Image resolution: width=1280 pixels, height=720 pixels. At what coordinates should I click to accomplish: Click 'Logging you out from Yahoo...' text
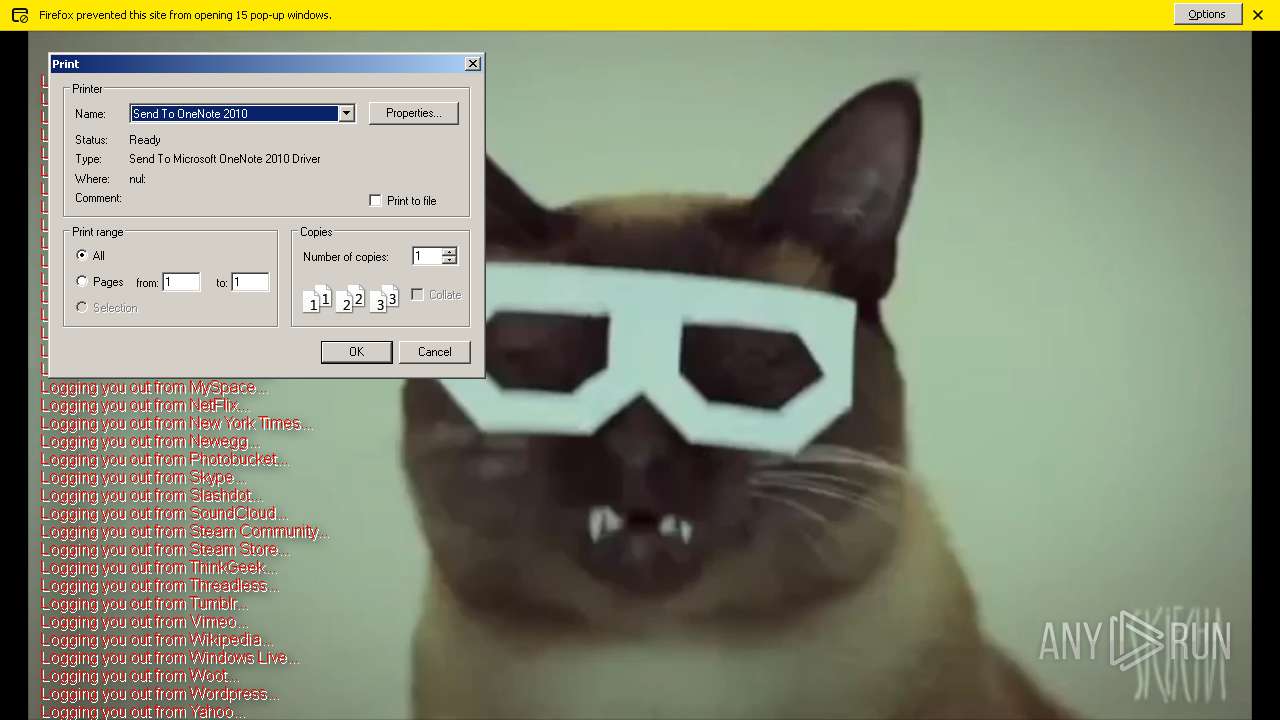[143, 712]
